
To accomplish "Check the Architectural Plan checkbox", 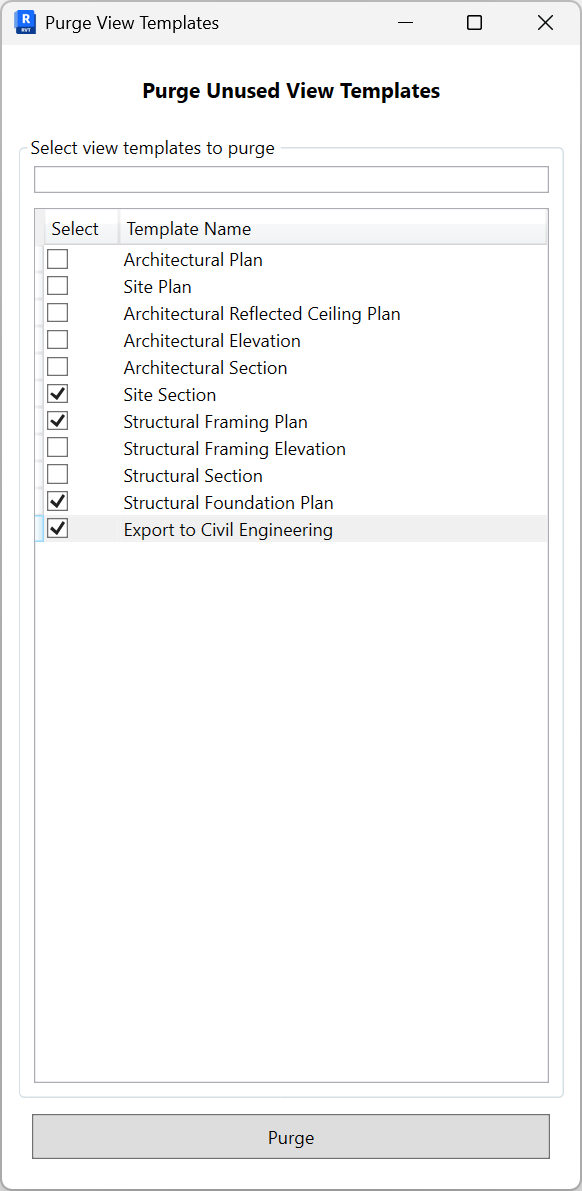I will pyautogui.click(x=57, y=258).
